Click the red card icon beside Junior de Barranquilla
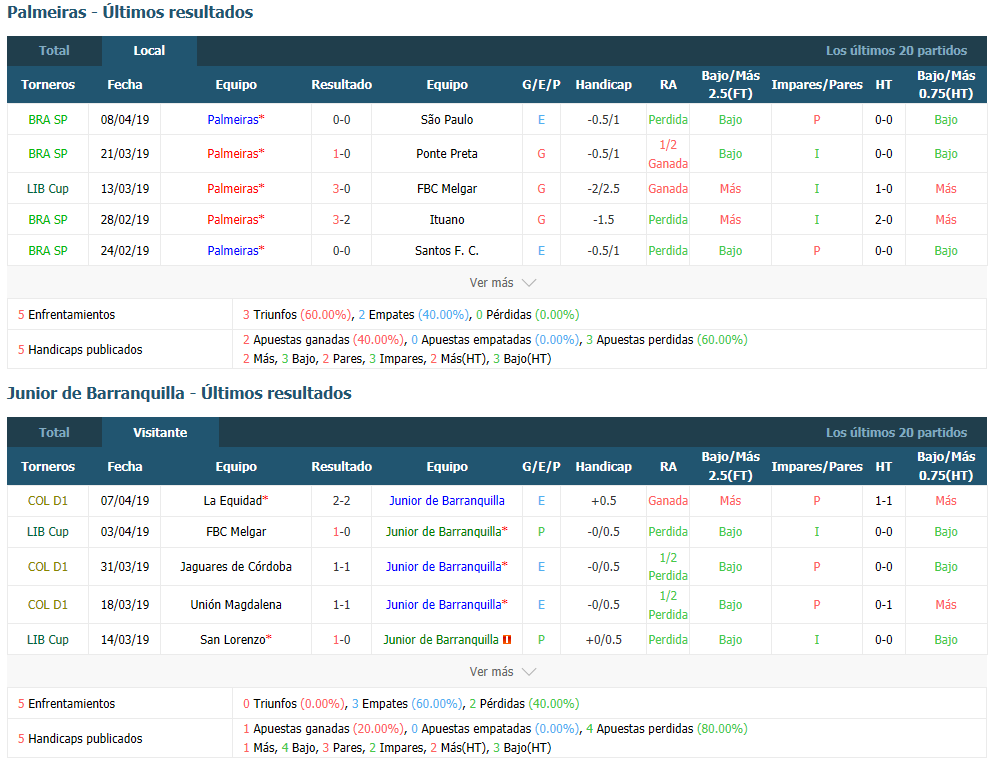The image size is (992, 764). point(507,640)
